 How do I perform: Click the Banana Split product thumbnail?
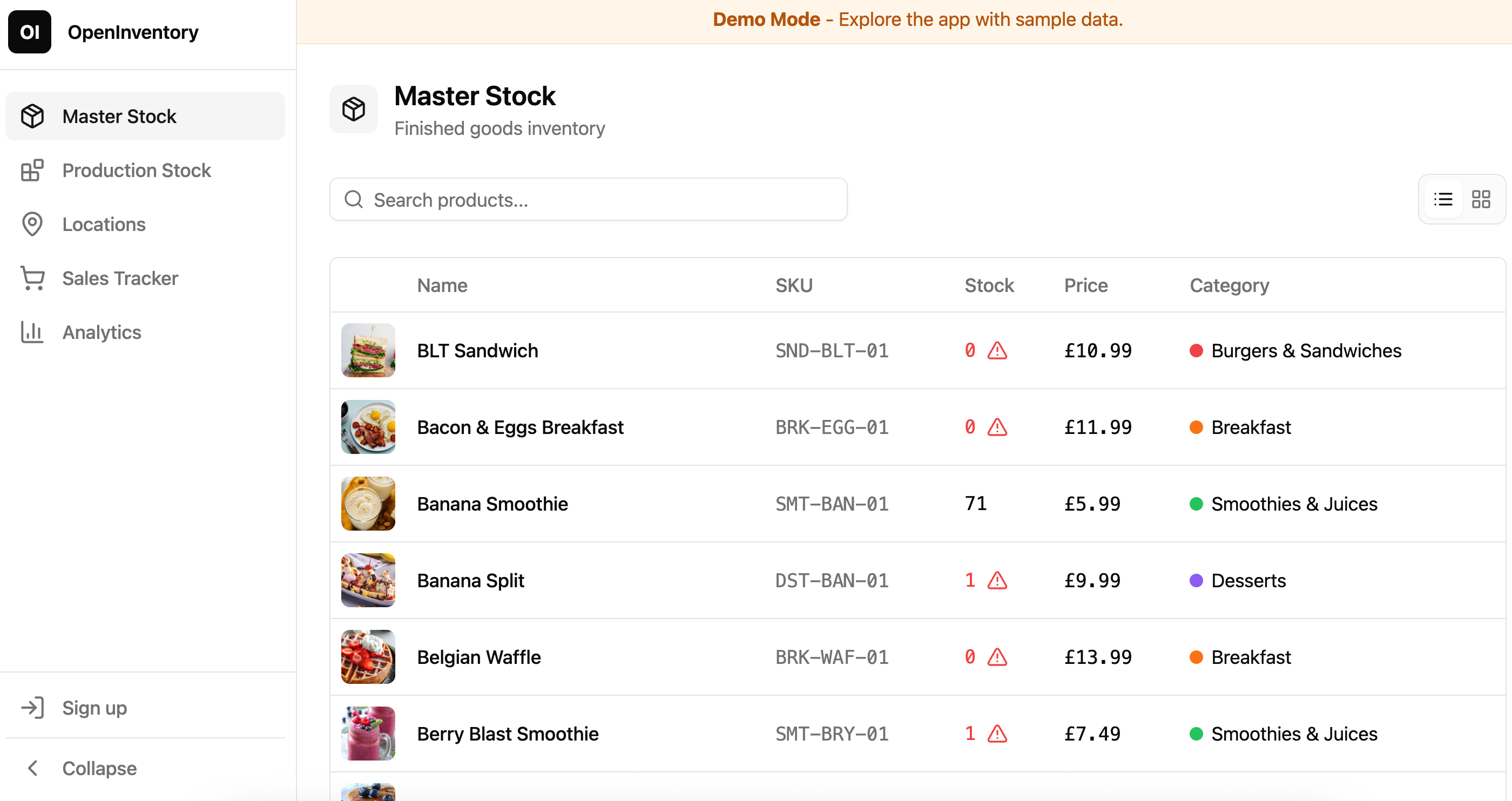368,580
